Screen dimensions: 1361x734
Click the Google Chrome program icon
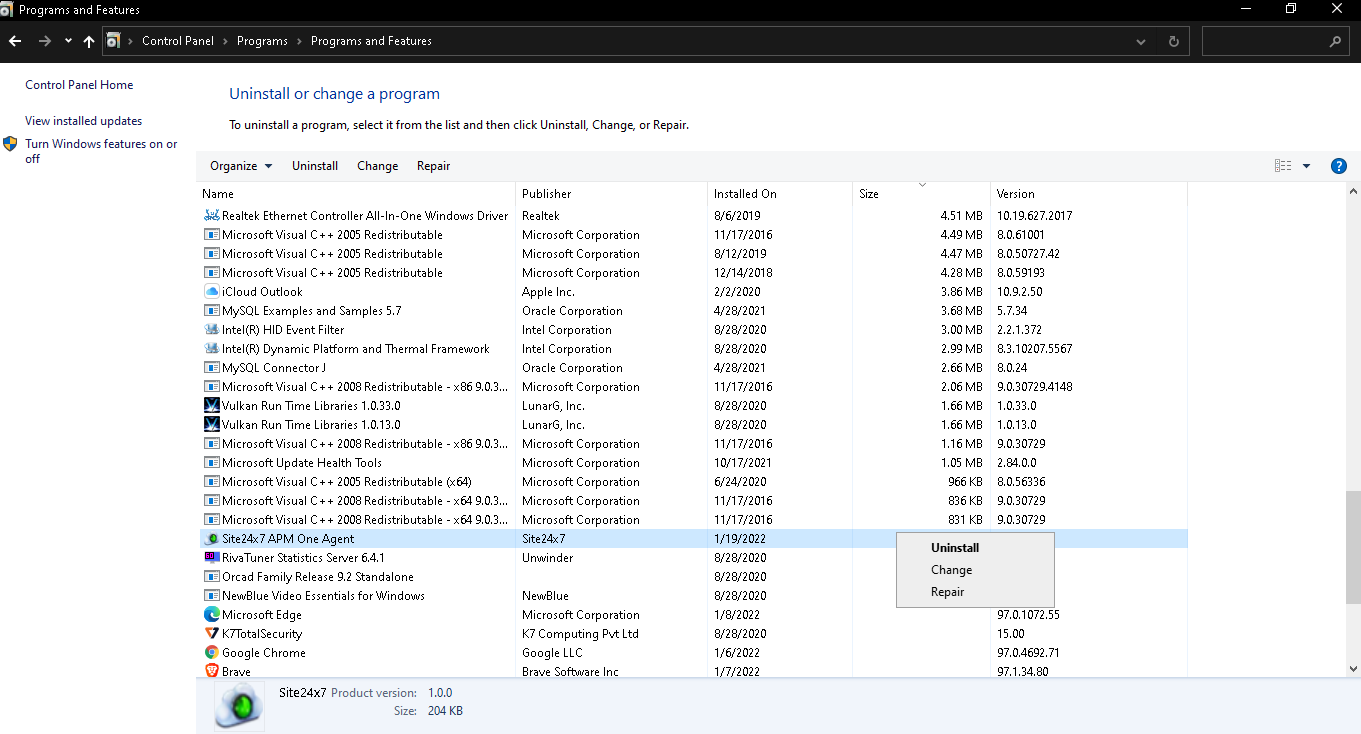[x=211, y=652]
